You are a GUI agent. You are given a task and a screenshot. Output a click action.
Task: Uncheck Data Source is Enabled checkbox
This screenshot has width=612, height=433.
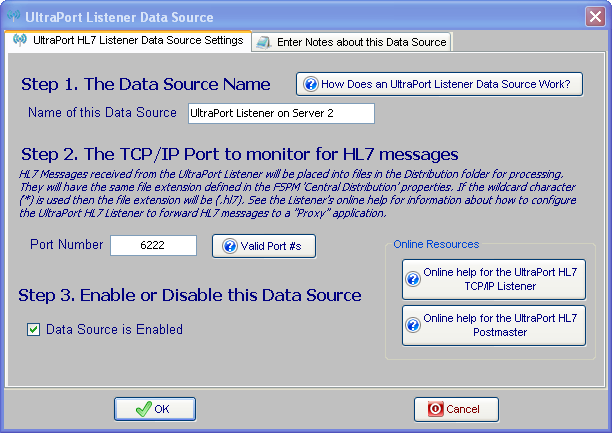click(x=34, y=329)
